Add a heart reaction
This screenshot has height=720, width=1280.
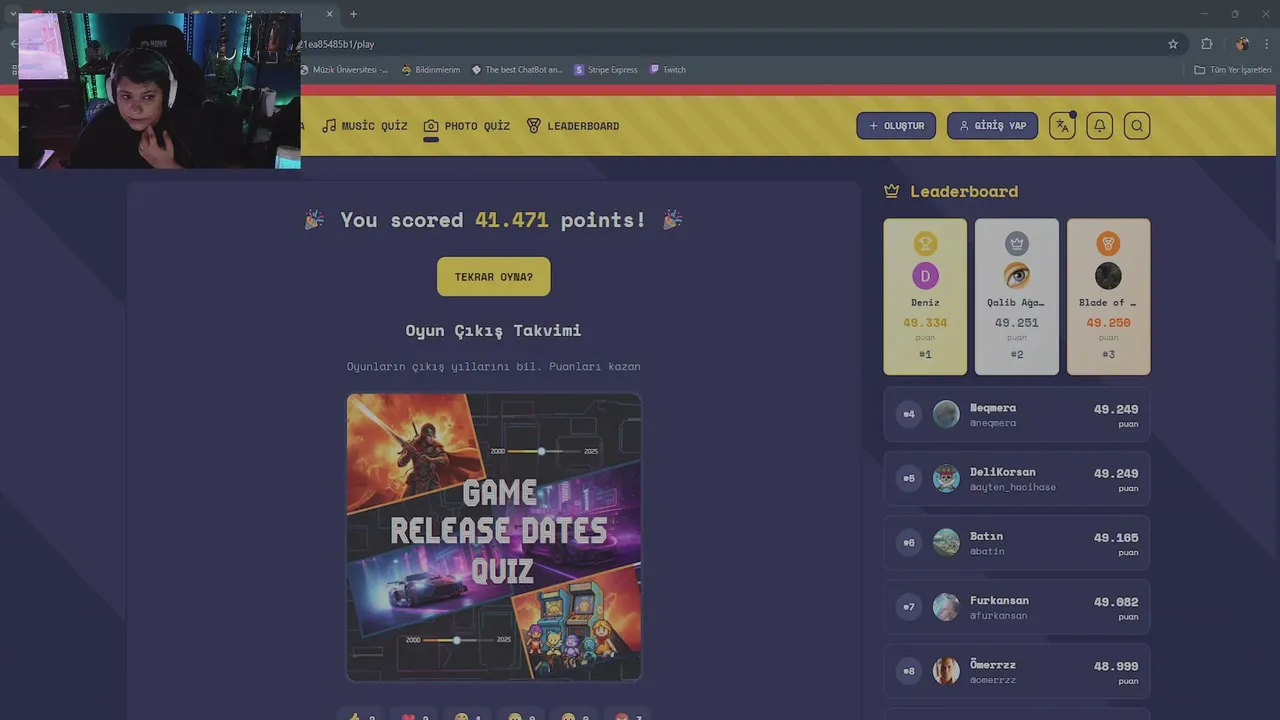click(x=415, y=715)
